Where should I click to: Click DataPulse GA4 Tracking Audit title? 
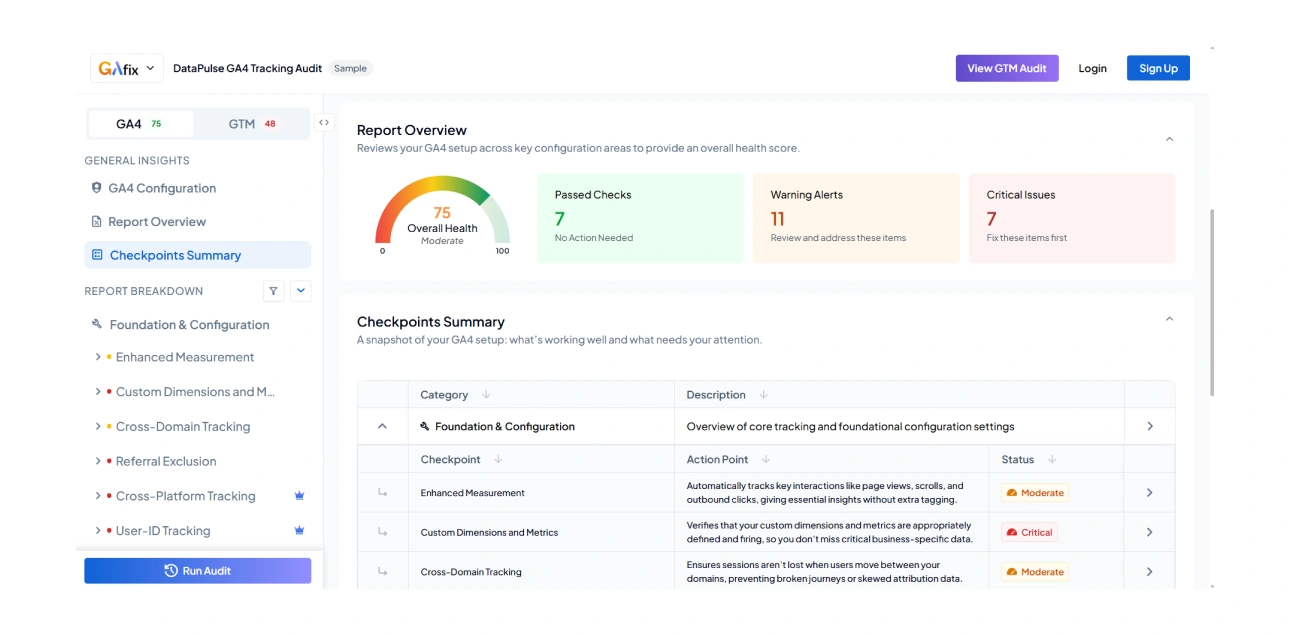[247, 68]
